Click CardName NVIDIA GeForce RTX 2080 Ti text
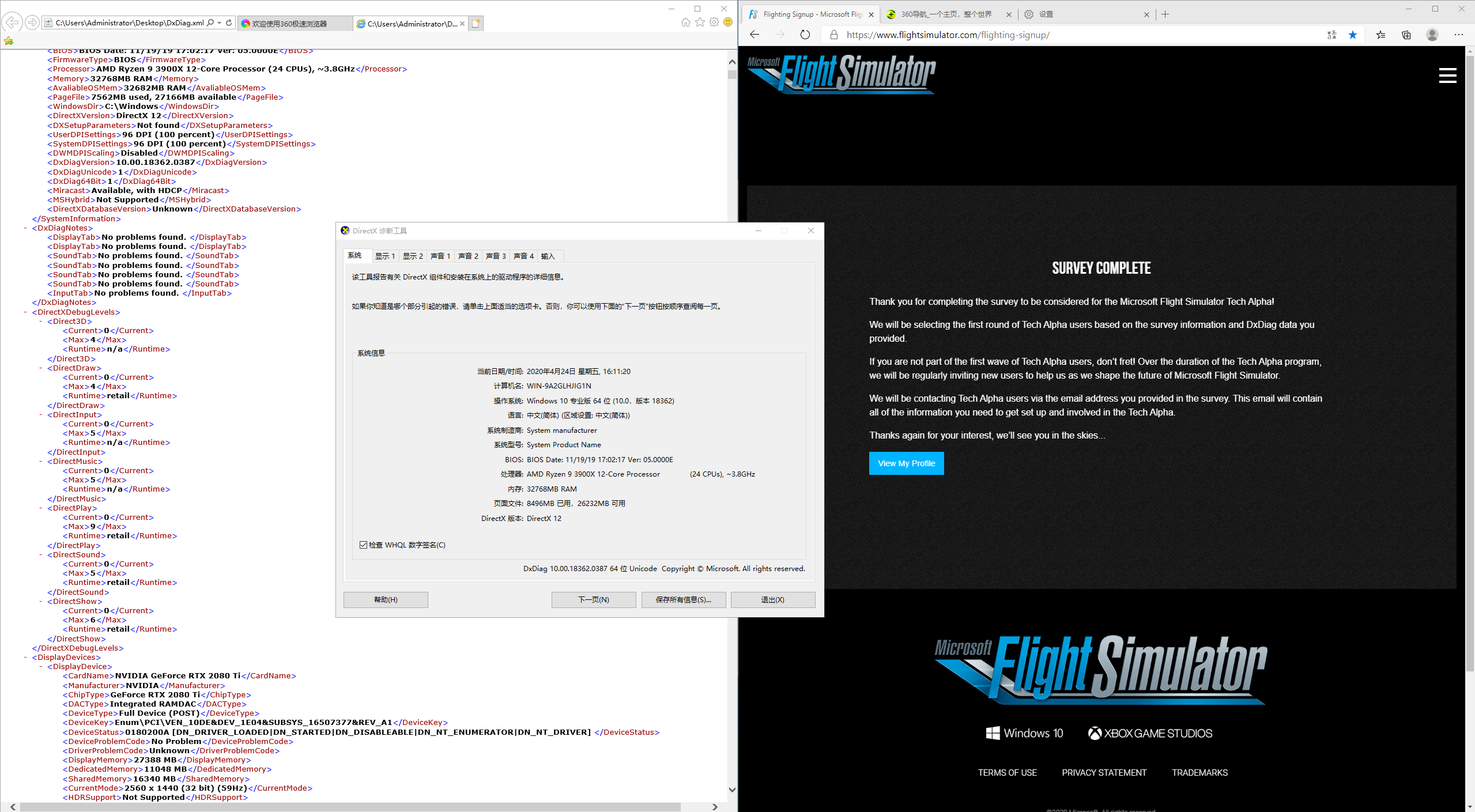Image resolution: width=1475 pixels, height=812 pixels. coord(179,676)
